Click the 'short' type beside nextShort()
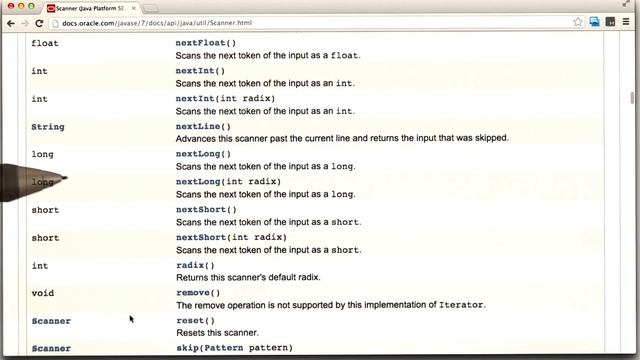Viewport: 640px width, 360px height. [45, 210]
